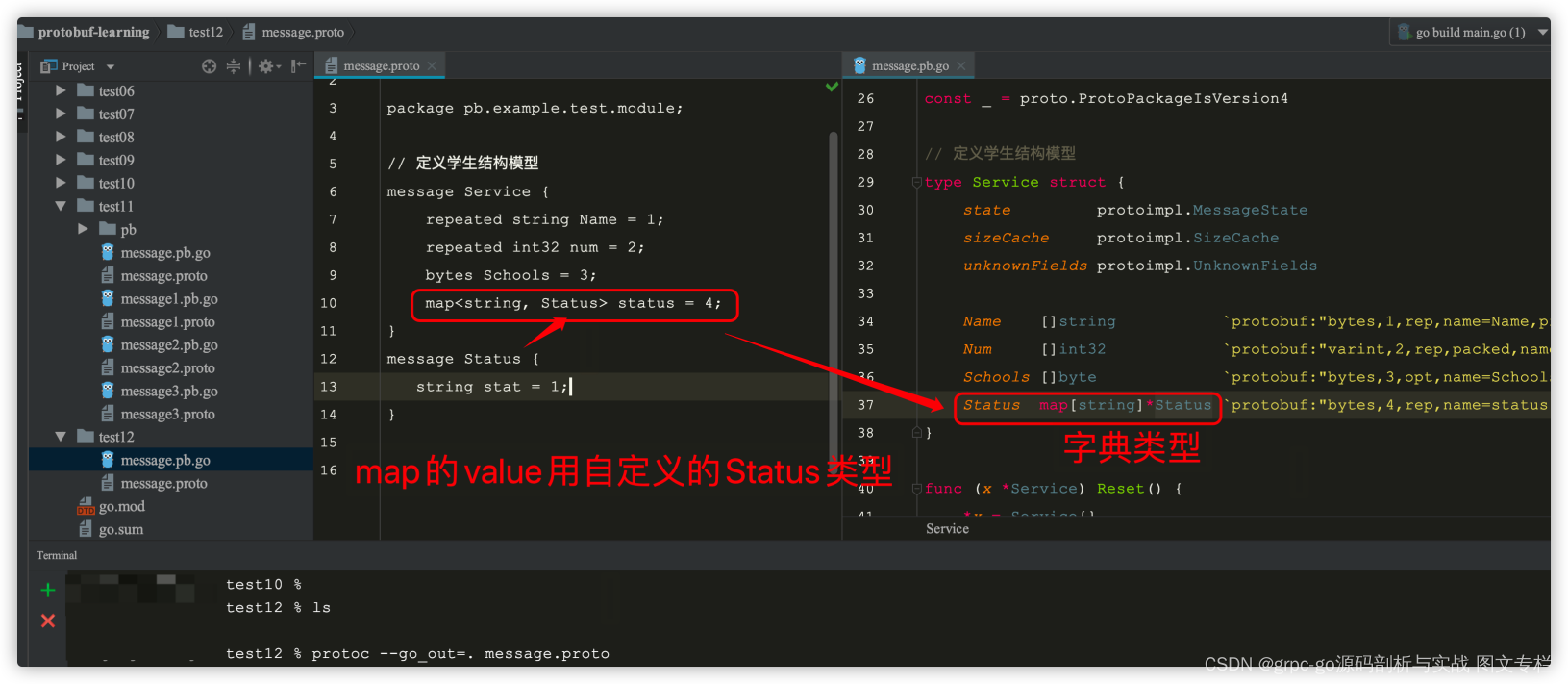
Task: Click 'package pb.example.test.module;' line
Action: [x=535, y=108]
